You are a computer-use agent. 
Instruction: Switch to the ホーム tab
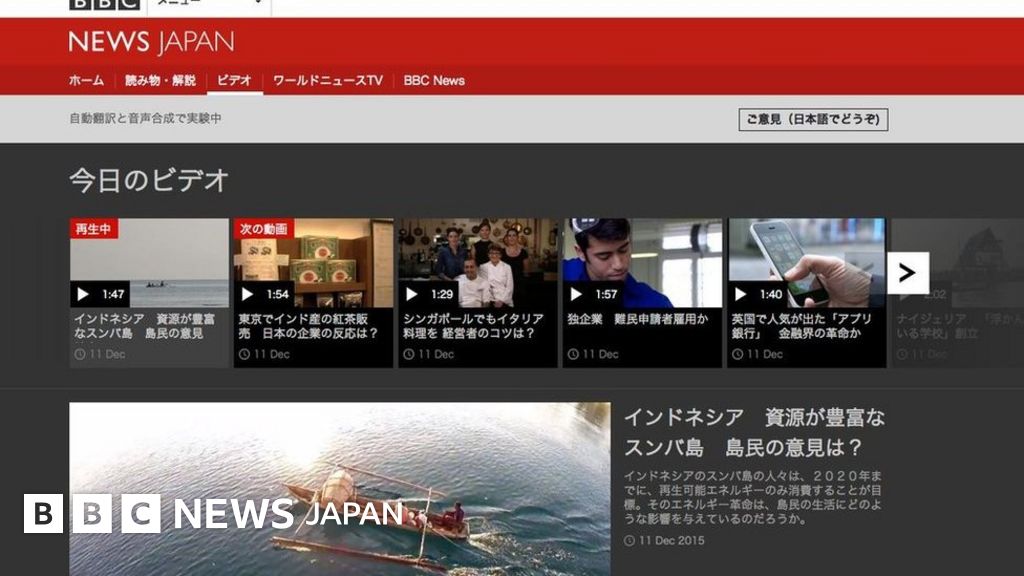pyautogui.click(x=85, y=80)
